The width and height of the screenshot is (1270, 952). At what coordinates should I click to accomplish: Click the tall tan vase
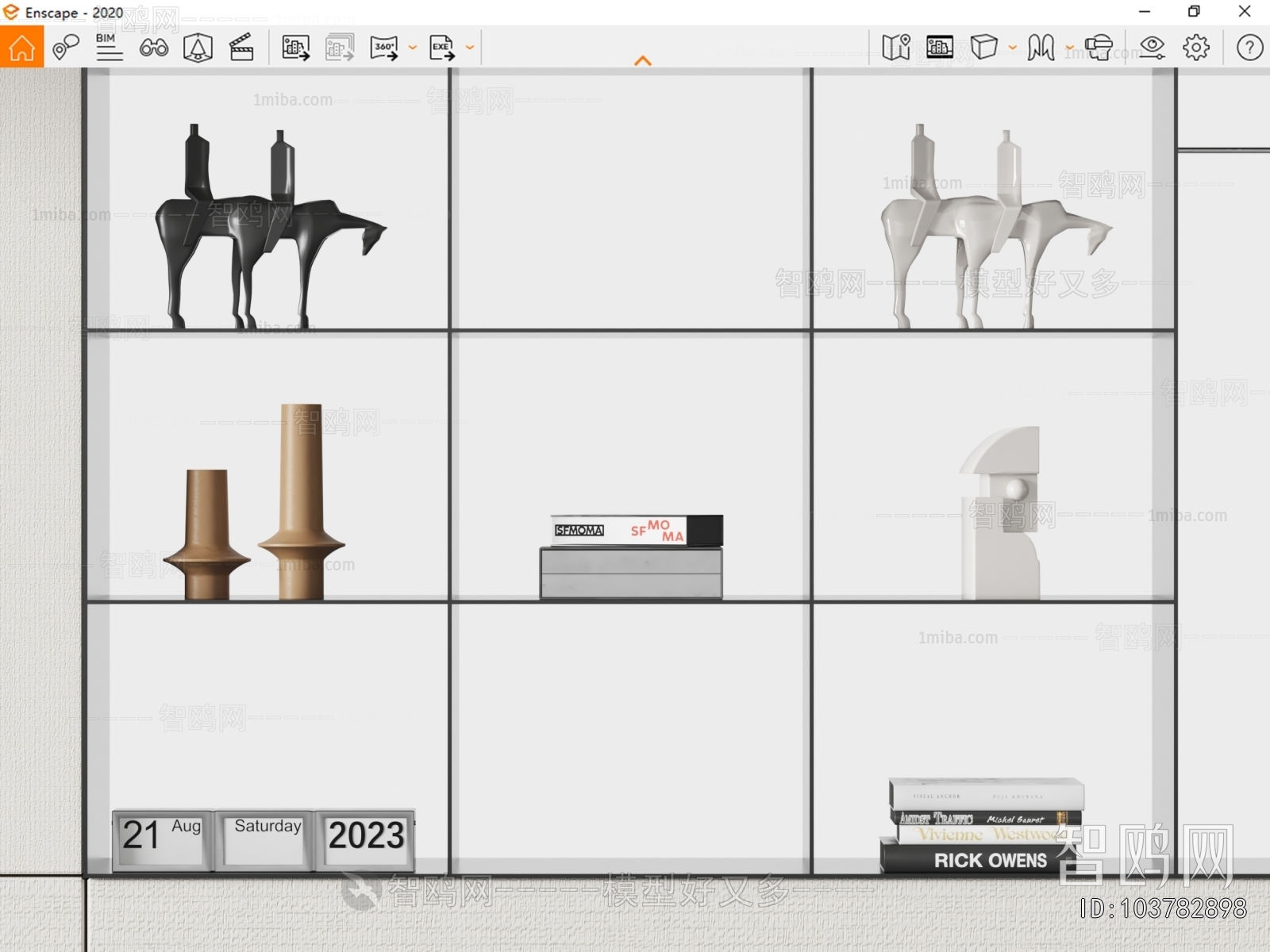pos(302,501)
